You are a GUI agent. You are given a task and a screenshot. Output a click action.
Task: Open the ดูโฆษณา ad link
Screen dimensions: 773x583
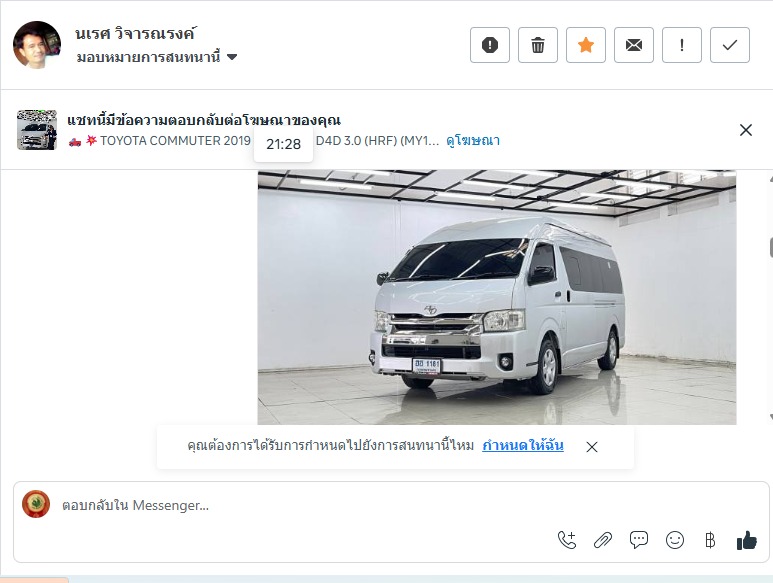pos(473,140)
